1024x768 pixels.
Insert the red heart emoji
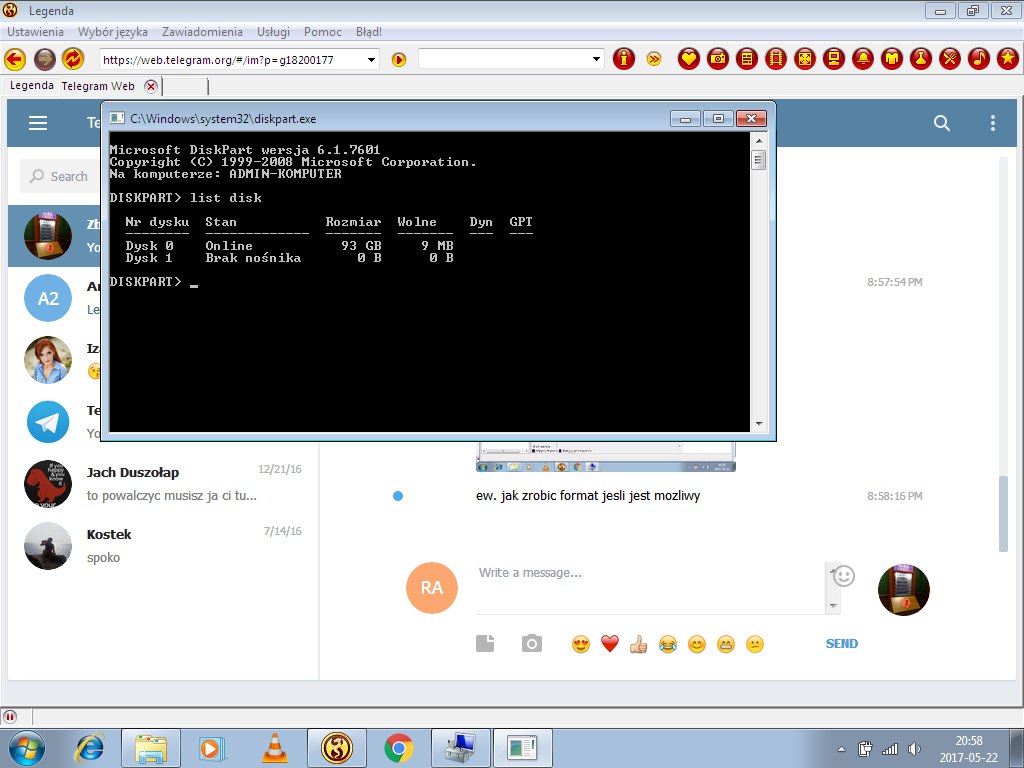[610, 644]
